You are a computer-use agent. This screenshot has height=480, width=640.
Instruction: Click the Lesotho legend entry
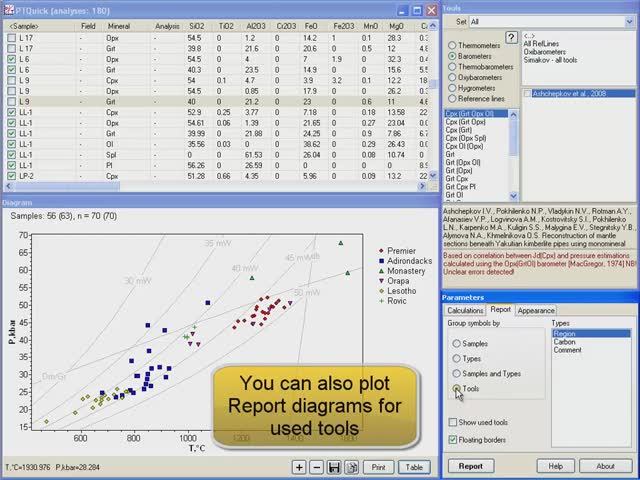397,291
